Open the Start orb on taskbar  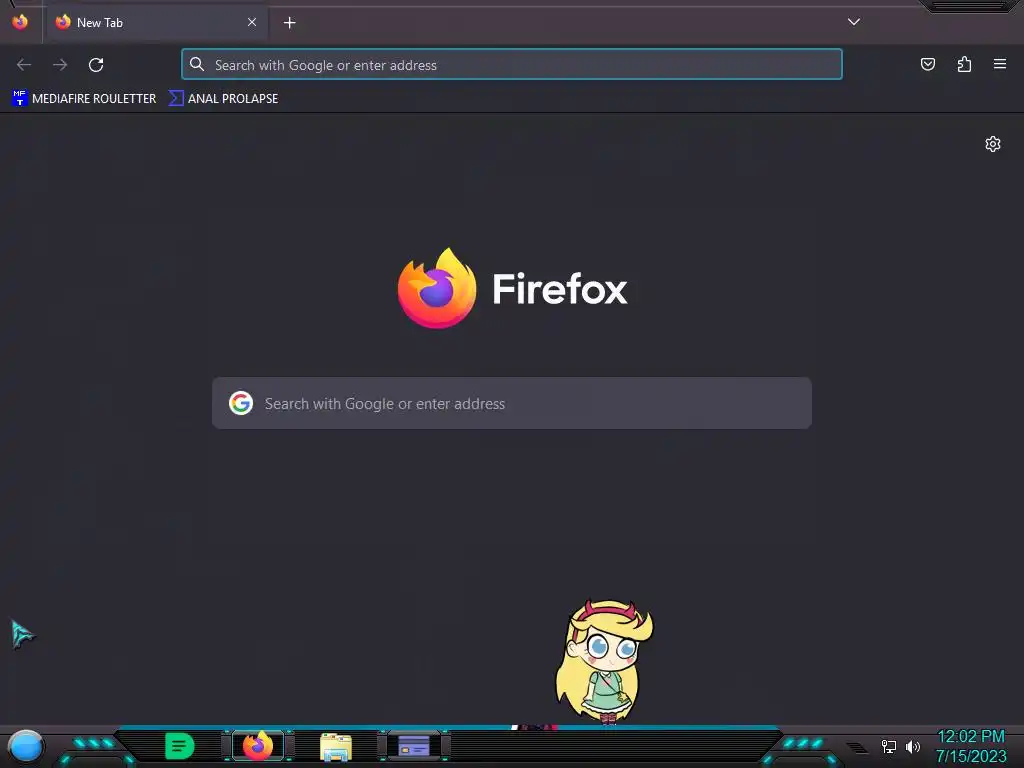click(x=25, y=746)
